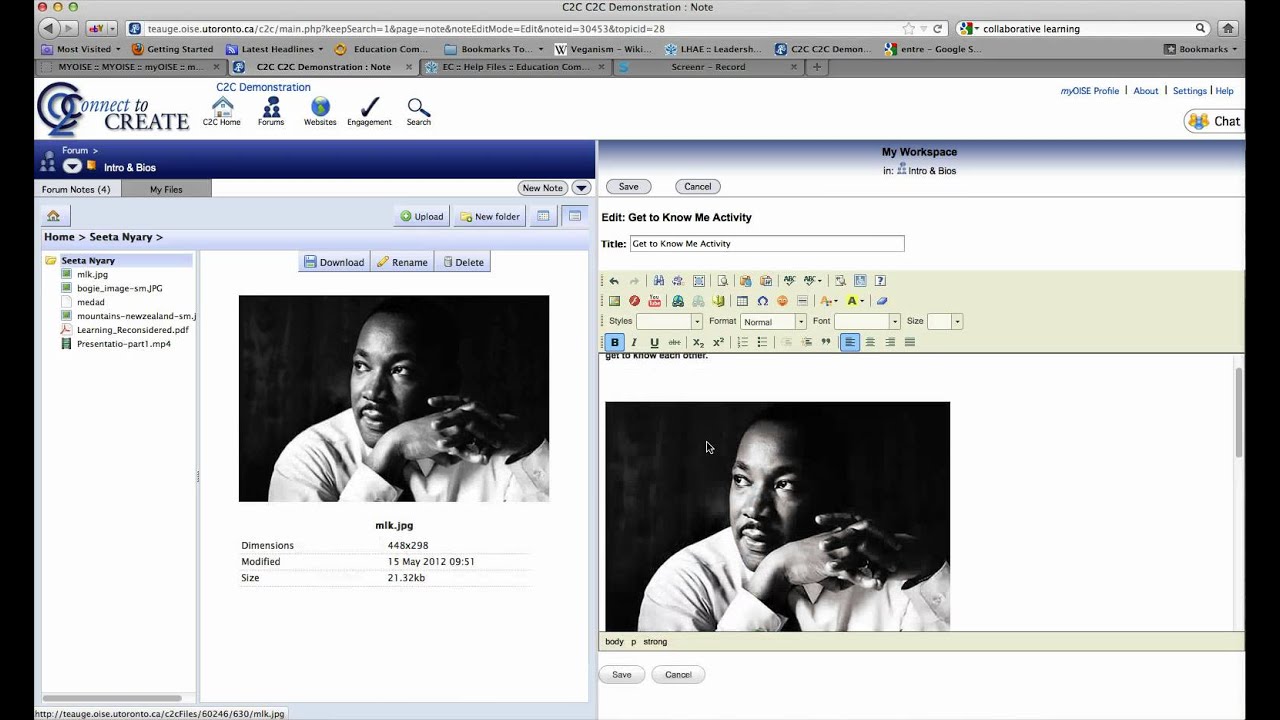This screenshot has height=720, width=1280.
Task: Click the Replace icon in the editor toolbar
Action: pos(678,281)
